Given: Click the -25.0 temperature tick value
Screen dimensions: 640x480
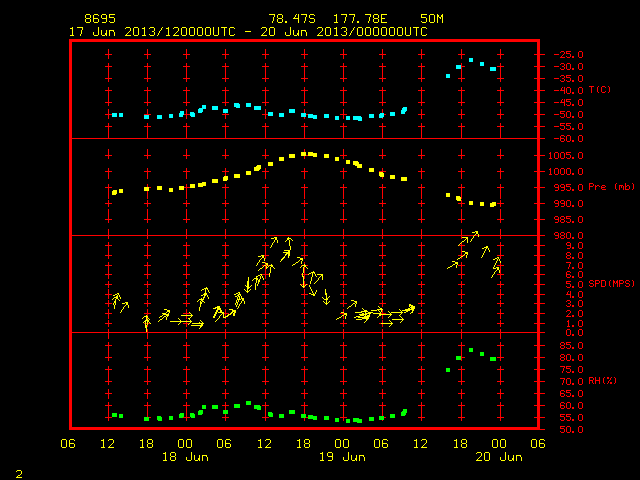Looking at the screenshot, I should [x=568, y=54].
